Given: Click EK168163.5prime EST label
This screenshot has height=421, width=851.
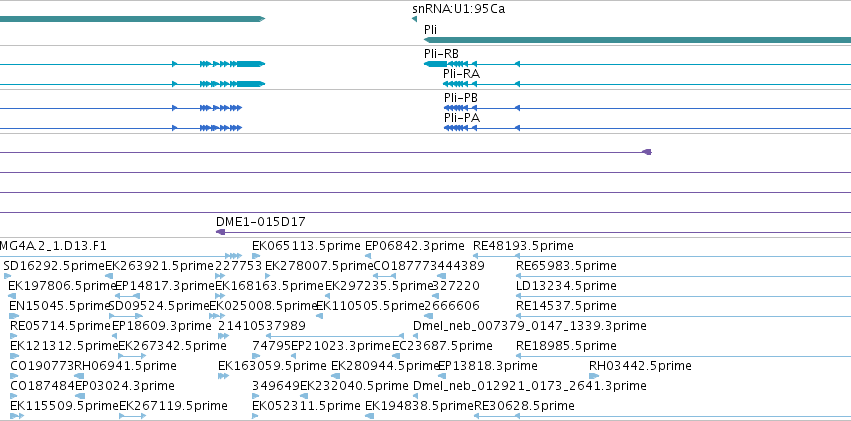Looking at the screenshot, I should 269,286.
